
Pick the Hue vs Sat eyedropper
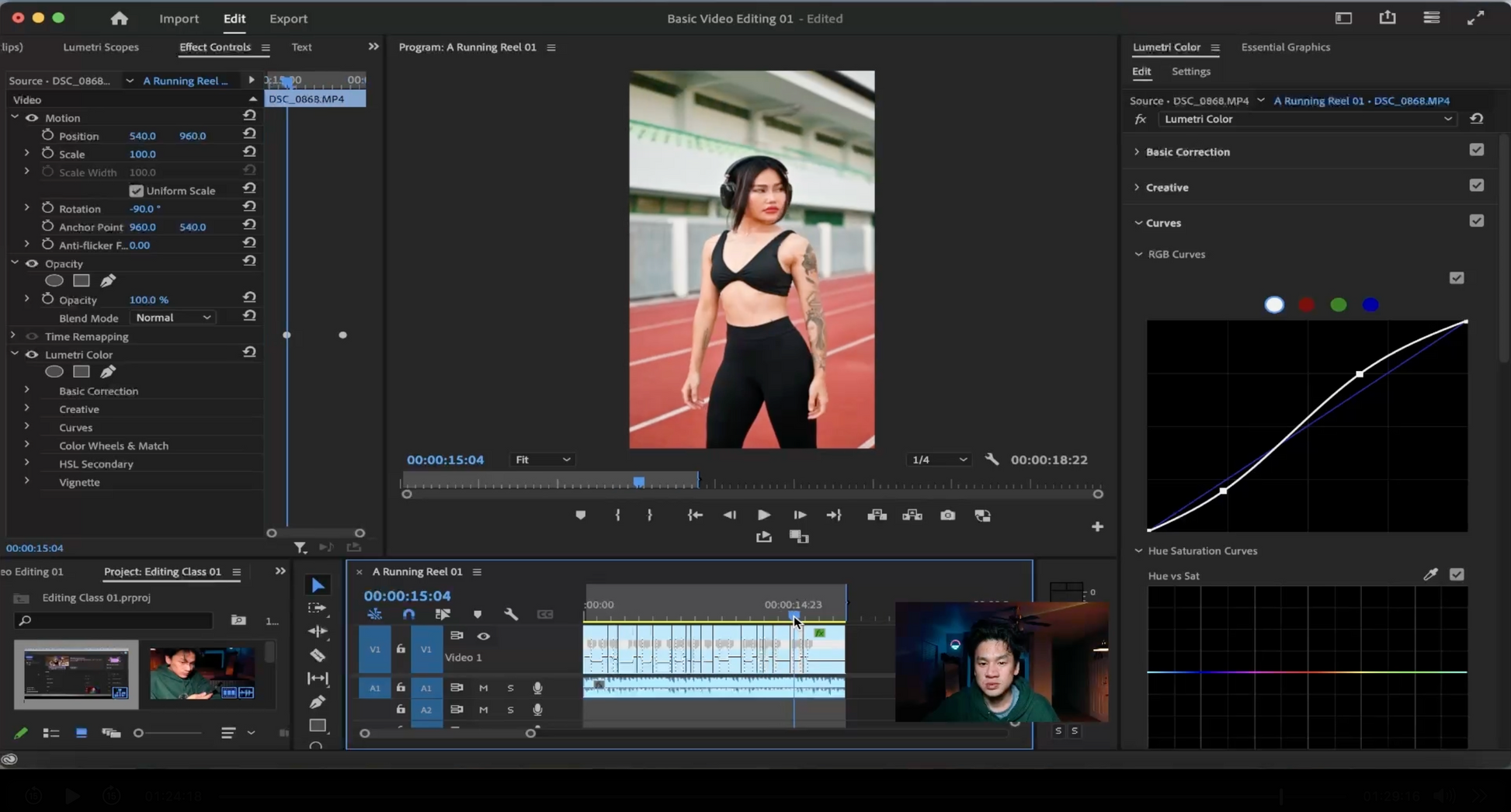pos(1430,574)
